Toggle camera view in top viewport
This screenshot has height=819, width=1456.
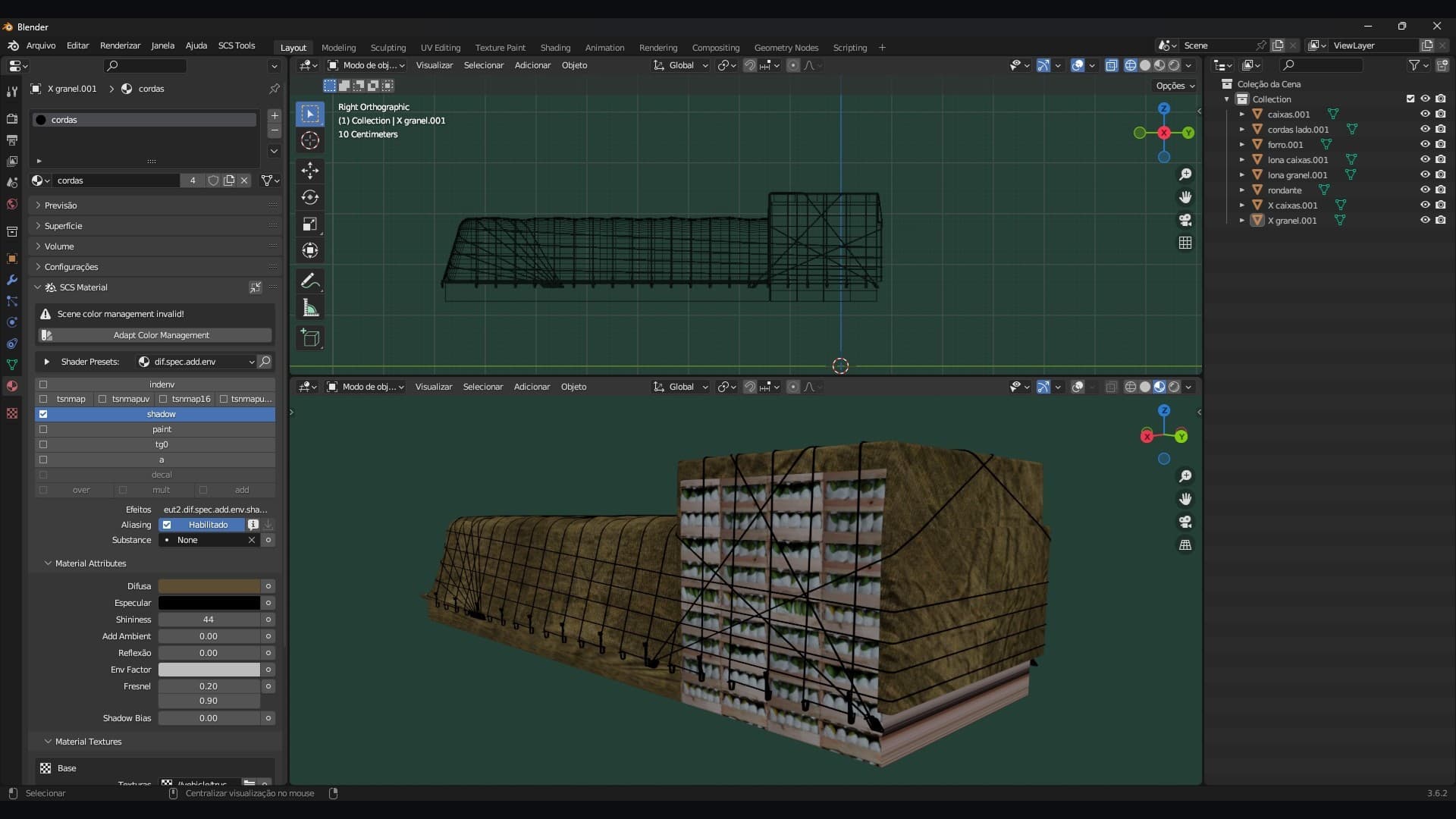[1185, 220]
